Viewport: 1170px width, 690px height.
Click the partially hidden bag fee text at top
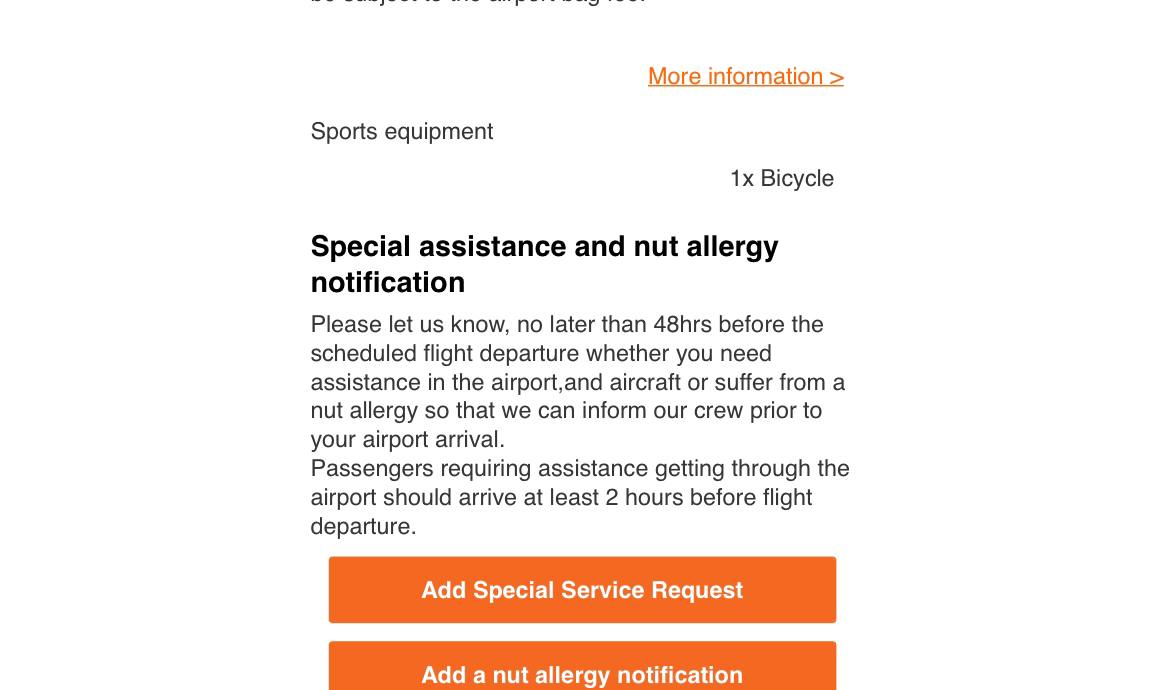coord(478,3)
